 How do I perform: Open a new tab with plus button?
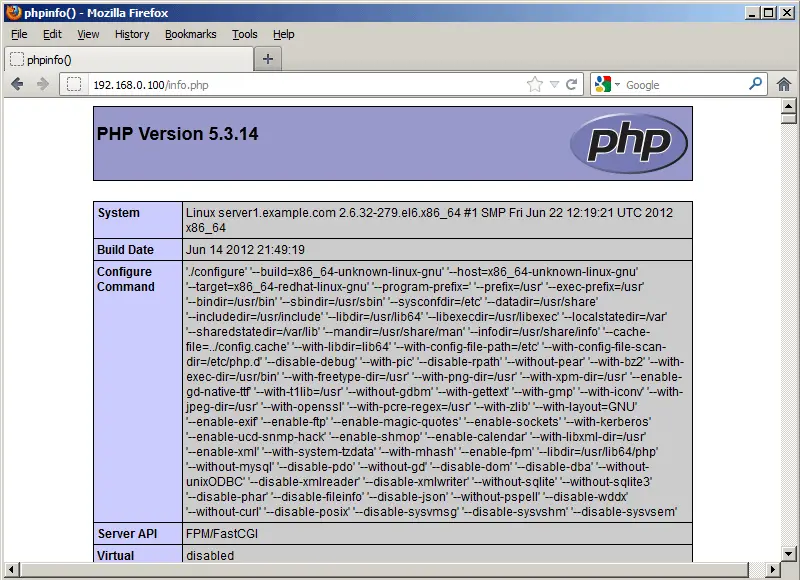point(268,59)
